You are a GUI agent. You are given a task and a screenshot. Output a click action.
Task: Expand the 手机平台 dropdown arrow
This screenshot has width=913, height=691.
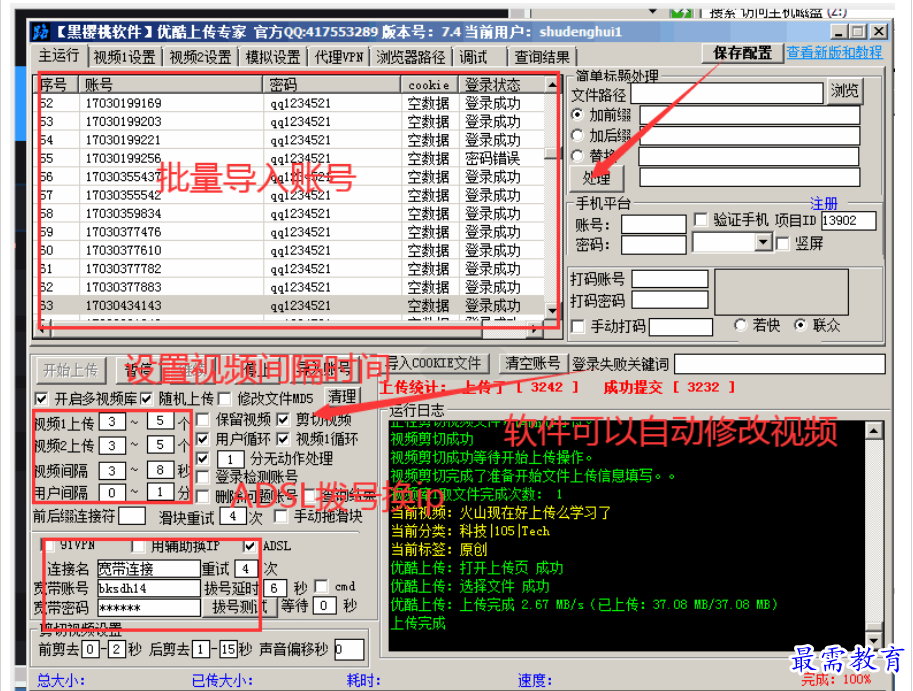point(763,242)
